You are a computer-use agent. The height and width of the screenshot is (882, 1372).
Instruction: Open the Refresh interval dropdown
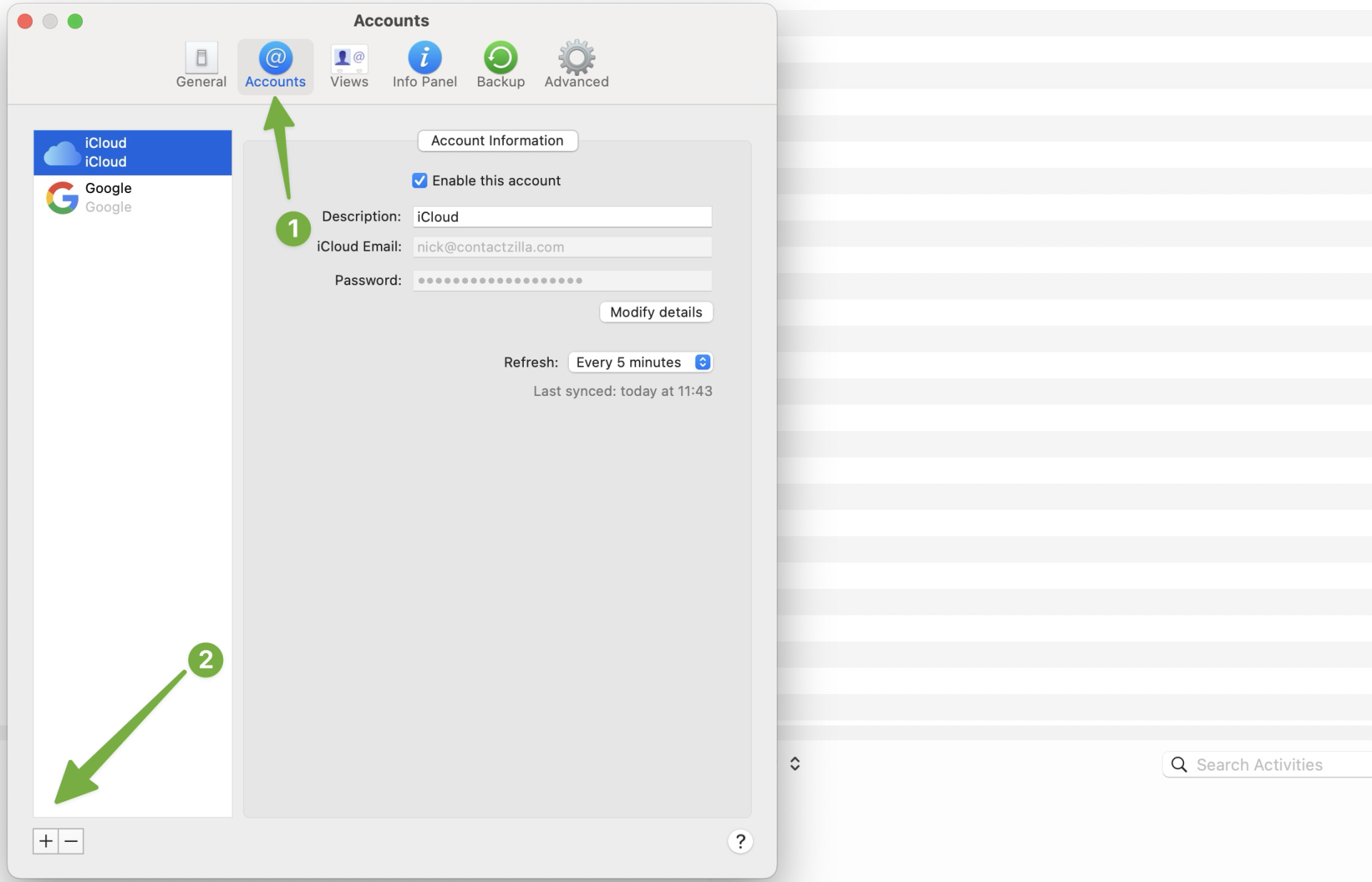tap(640, 362)
